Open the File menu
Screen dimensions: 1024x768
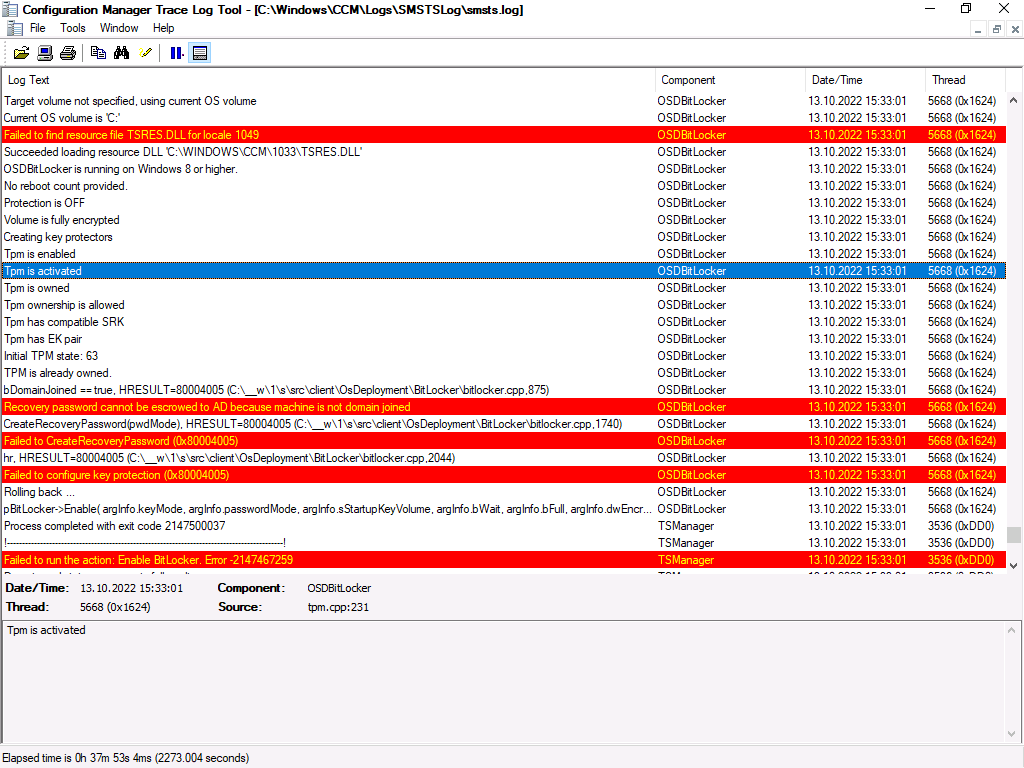38,28
